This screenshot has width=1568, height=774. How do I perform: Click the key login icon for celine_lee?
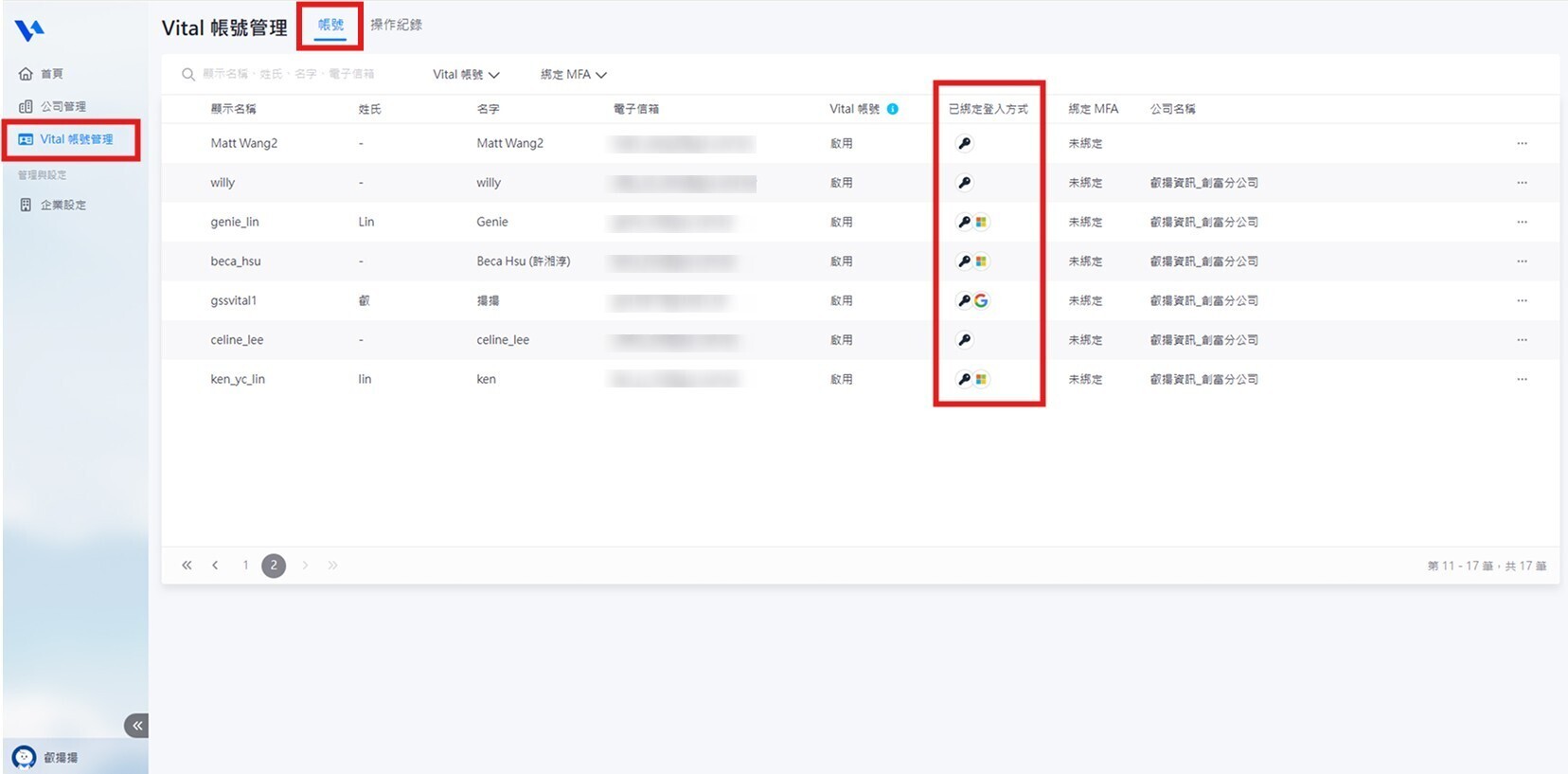(964, 340)
